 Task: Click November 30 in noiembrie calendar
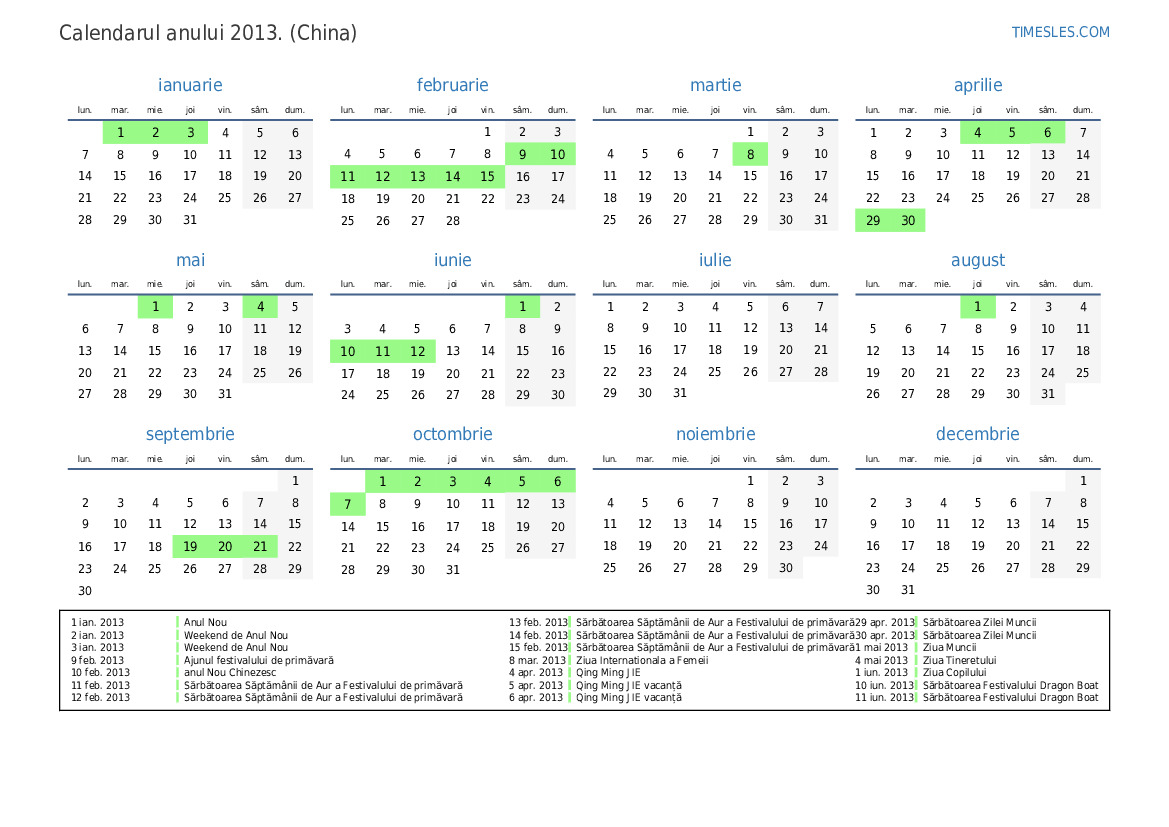click(x=786, y=568)
